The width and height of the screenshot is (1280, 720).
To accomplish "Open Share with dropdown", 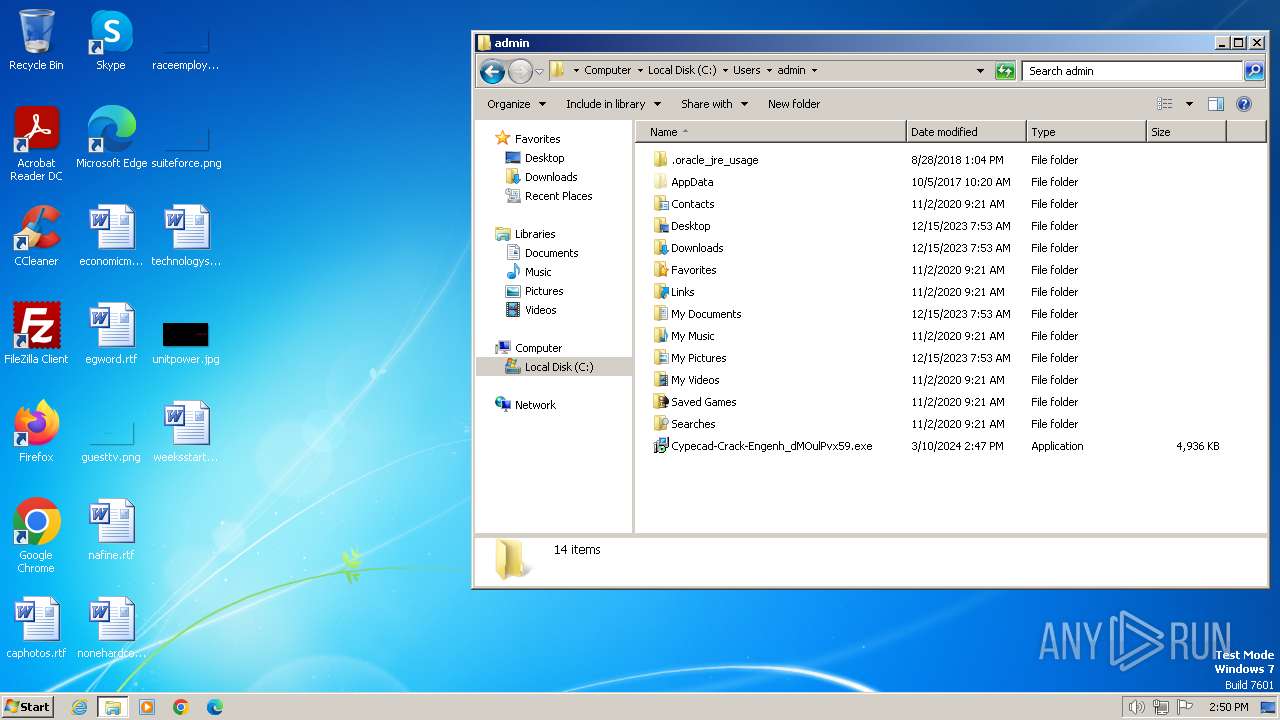I will 714,104.
